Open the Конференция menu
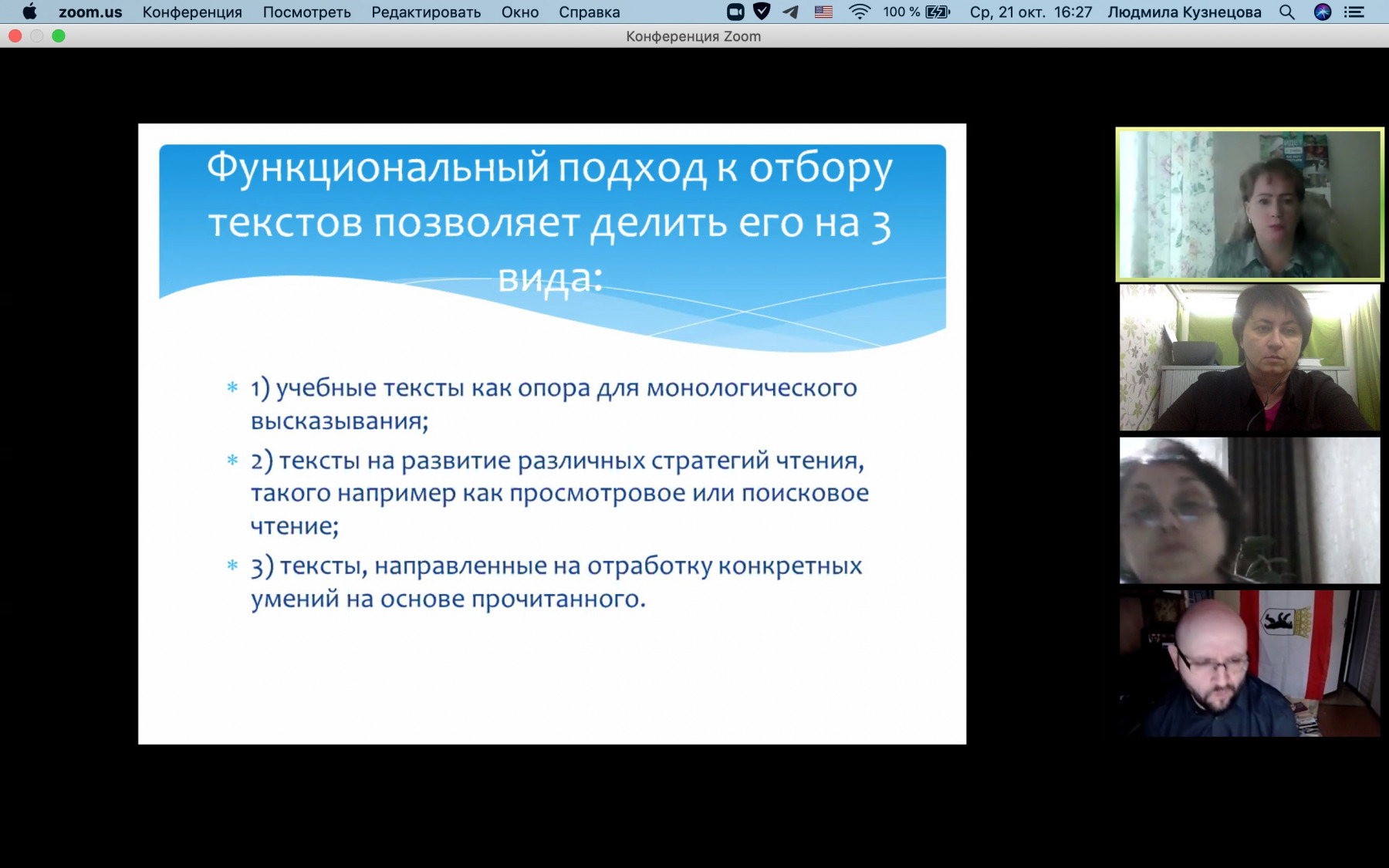Viewport: 1389px width, 868px height. click(192, 12)
